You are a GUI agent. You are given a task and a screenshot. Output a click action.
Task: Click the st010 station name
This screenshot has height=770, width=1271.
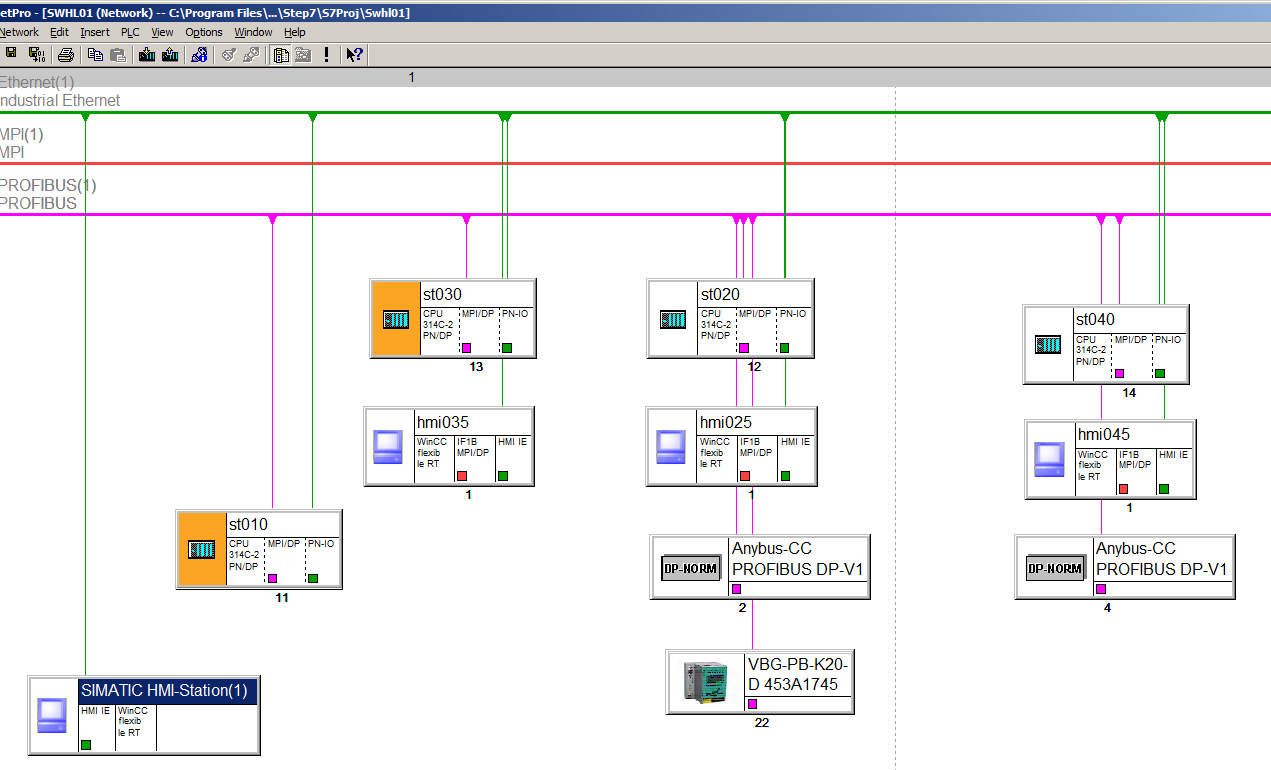(x=248, y=524)
